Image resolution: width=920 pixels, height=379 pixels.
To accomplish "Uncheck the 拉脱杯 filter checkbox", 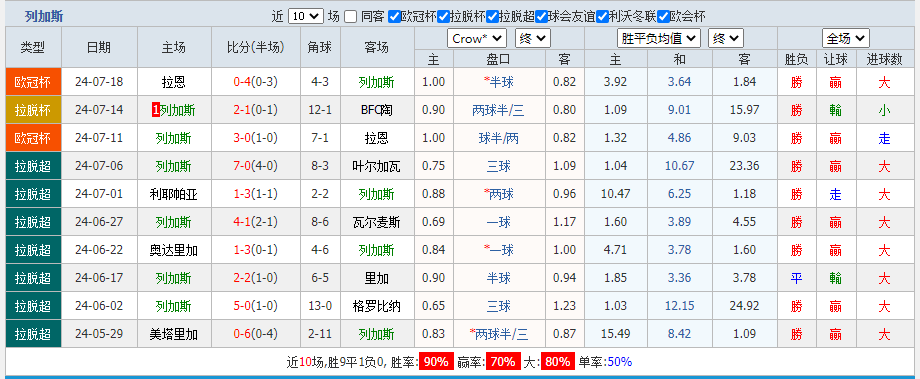I will click(x=444, y=16).
